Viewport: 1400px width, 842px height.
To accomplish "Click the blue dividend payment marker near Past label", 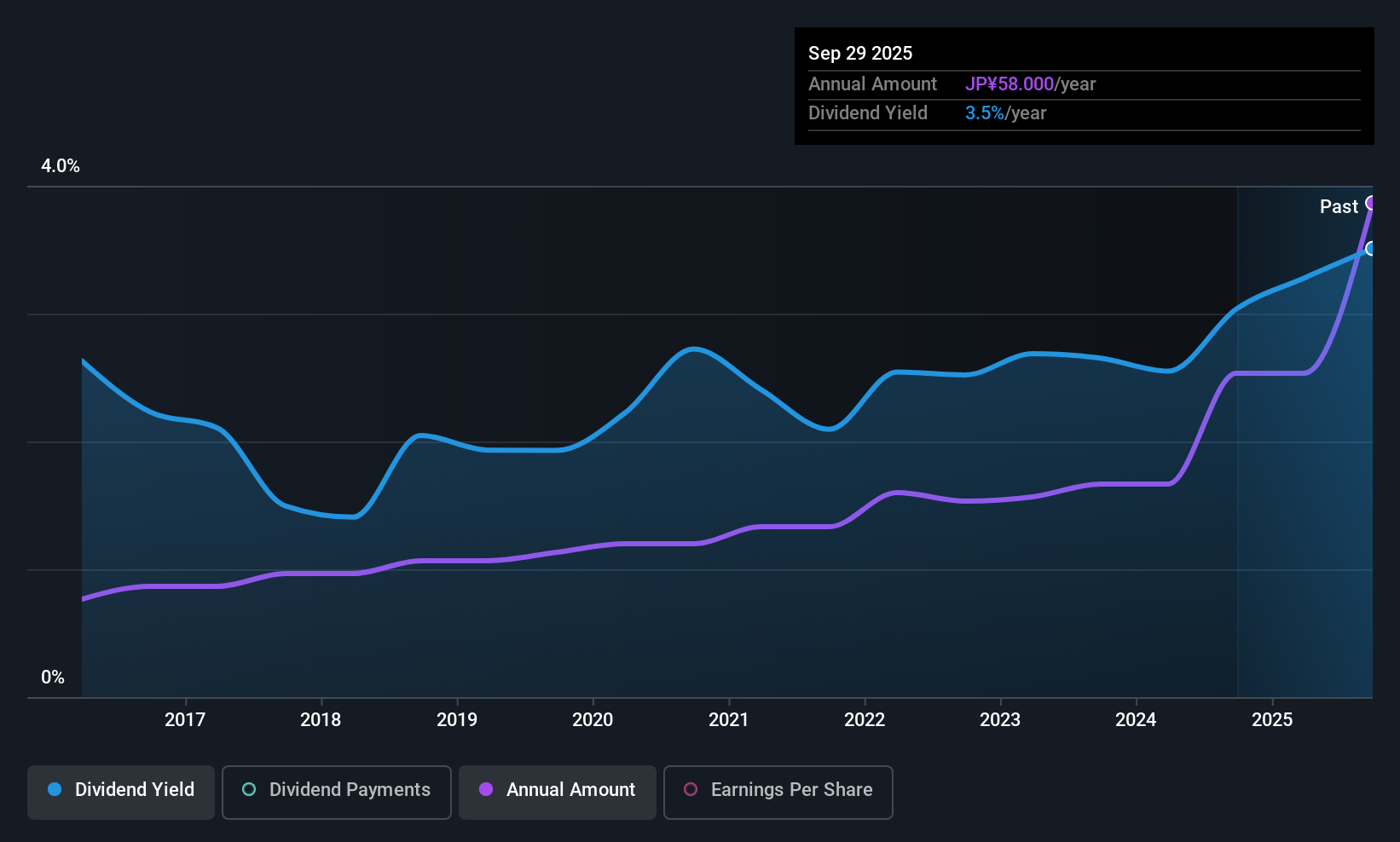I will click(1370, 250).
